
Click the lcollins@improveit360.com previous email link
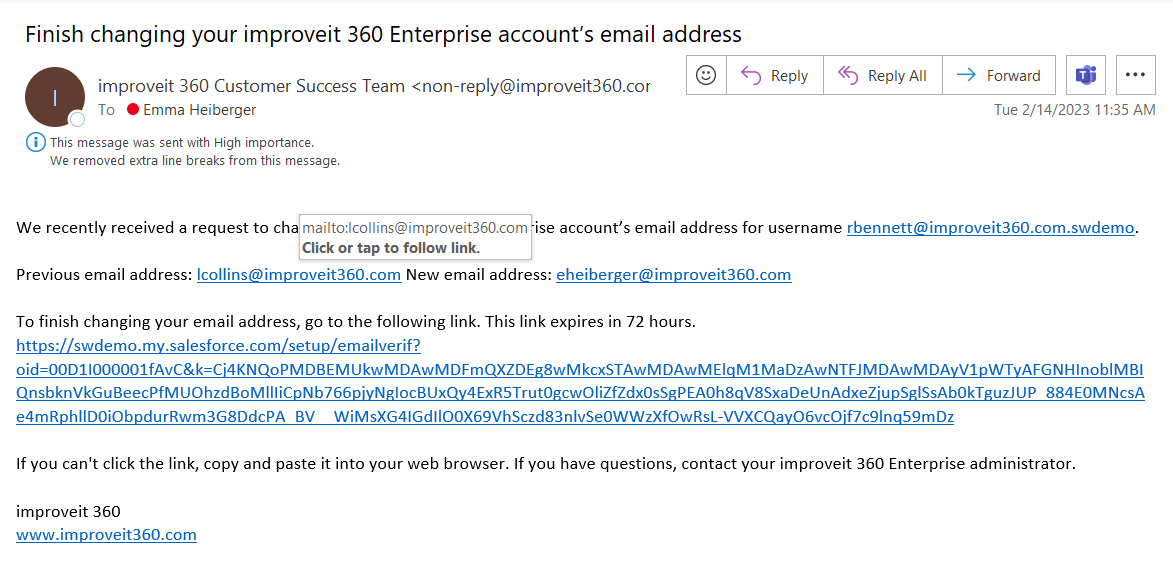point(299,275)
